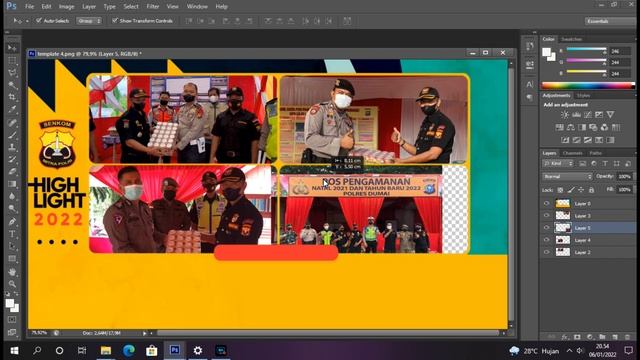Select the Zoom tool in tools panel
Image resolution: width=640 pixels, height=360 pixels.
12,284
